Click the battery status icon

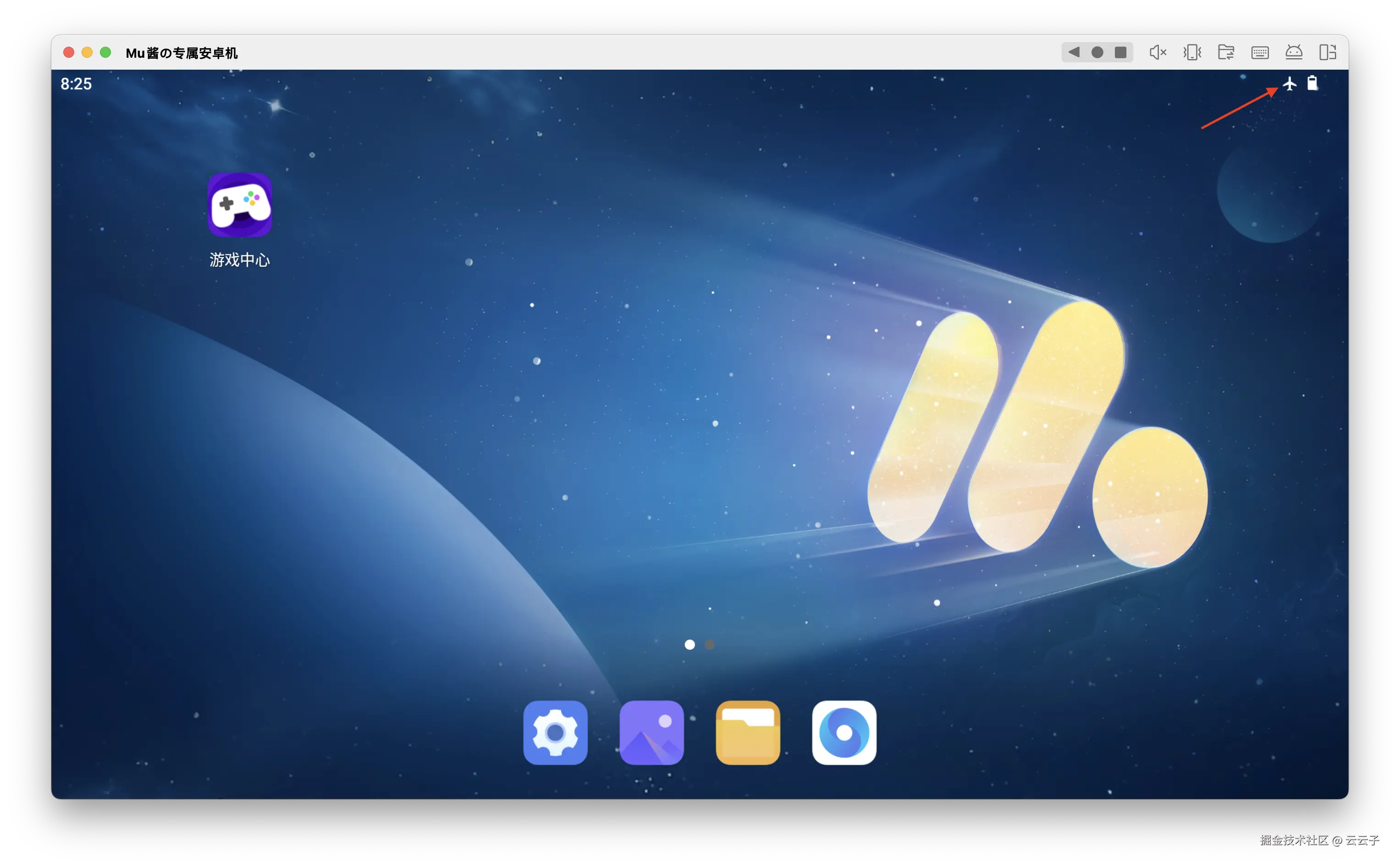click(x=1312, y=84)
